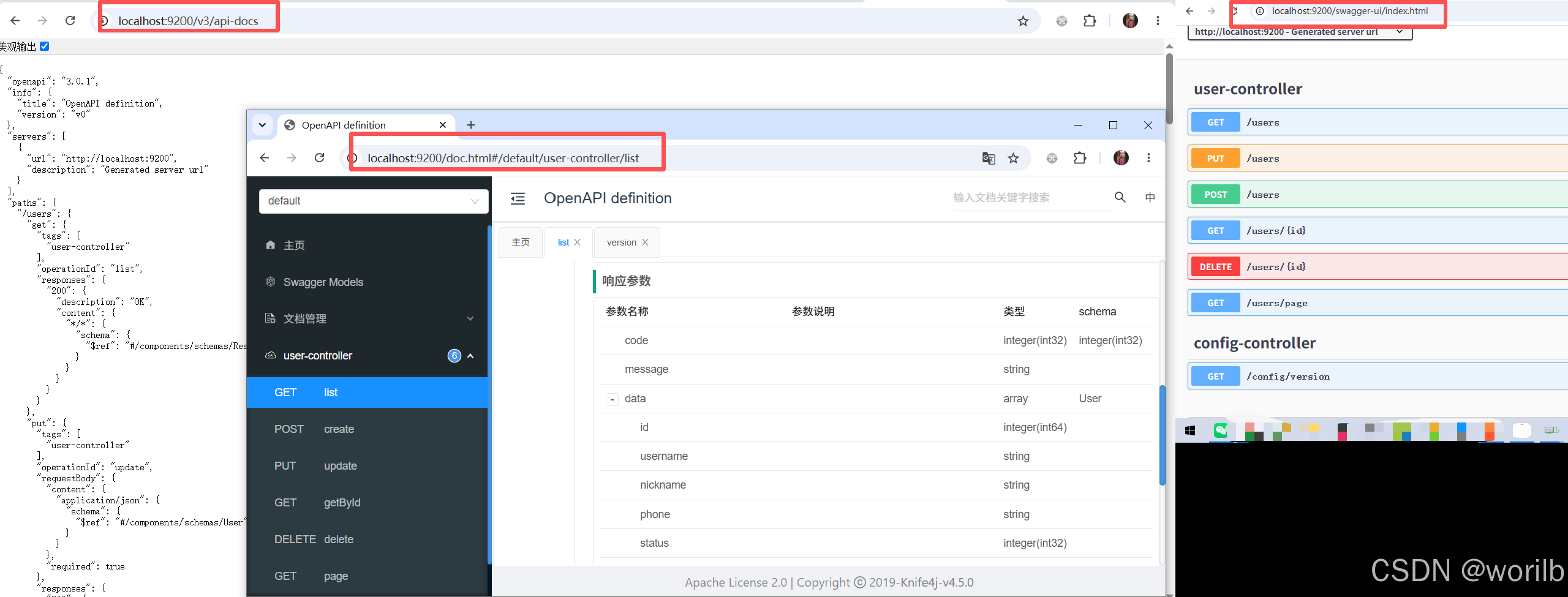Bookmark the api-docs page with star icon
Image resolution: width=1568 pixels, height=597 pixels.
[1023, 21]
